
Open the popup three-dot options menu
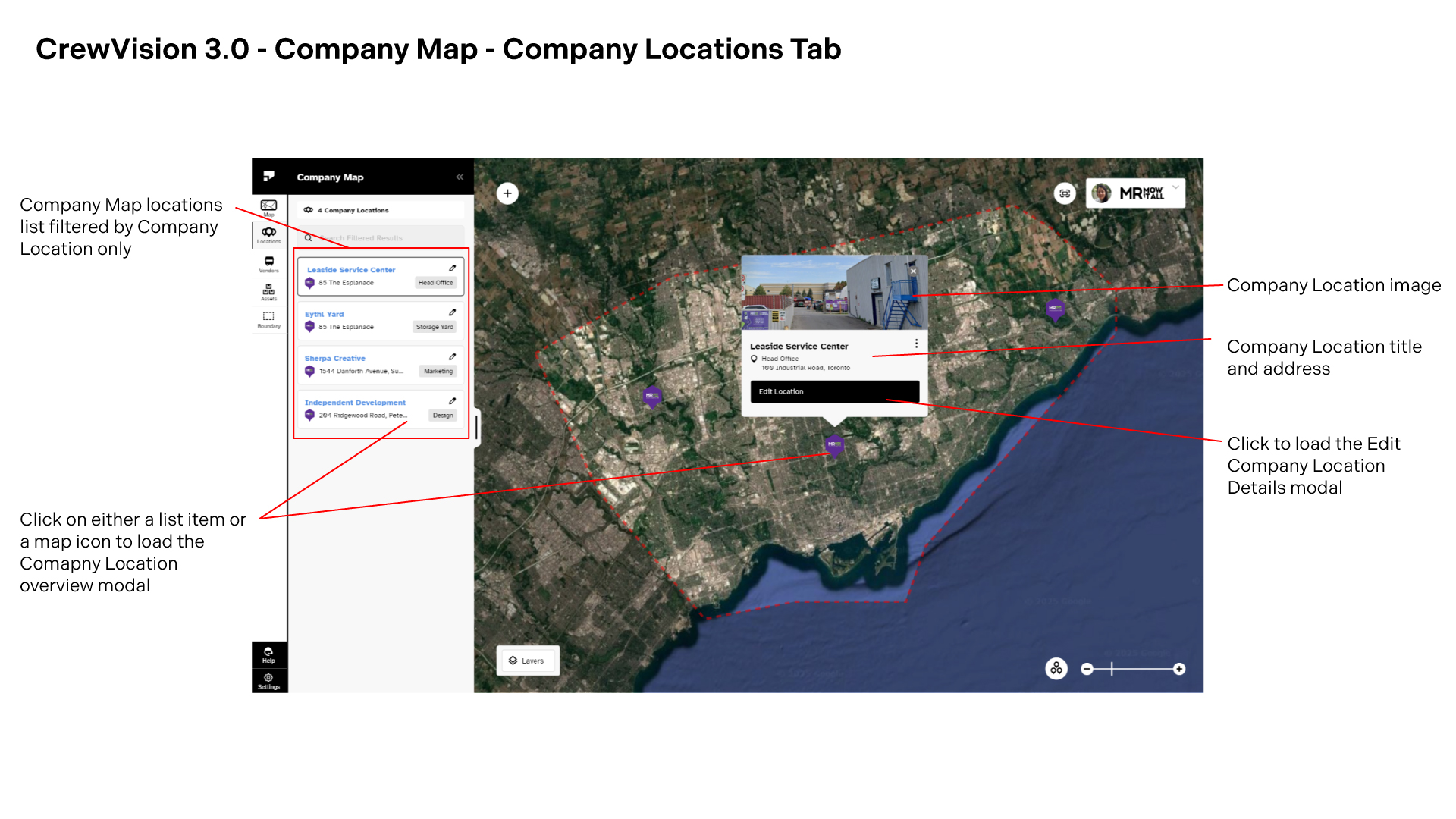[x=916, y=344]
